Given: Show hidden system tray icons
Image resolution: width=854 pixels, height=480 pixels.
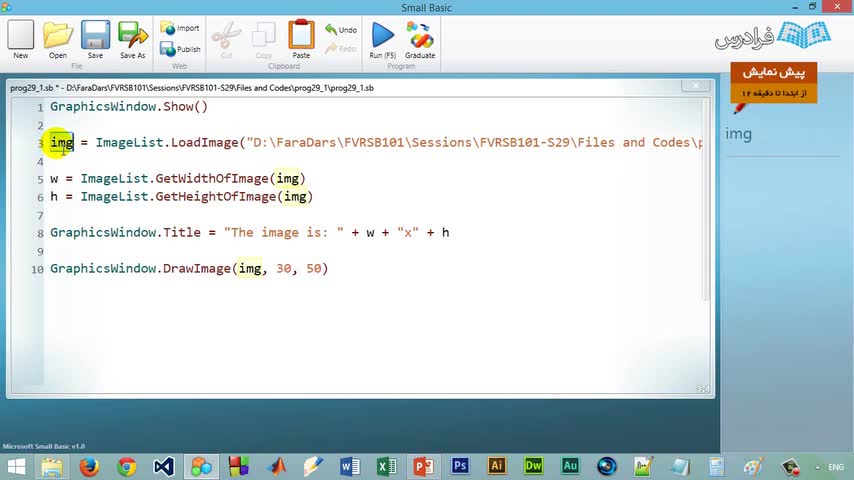Looking at the screenshot, I should click(x=817, y=467).
